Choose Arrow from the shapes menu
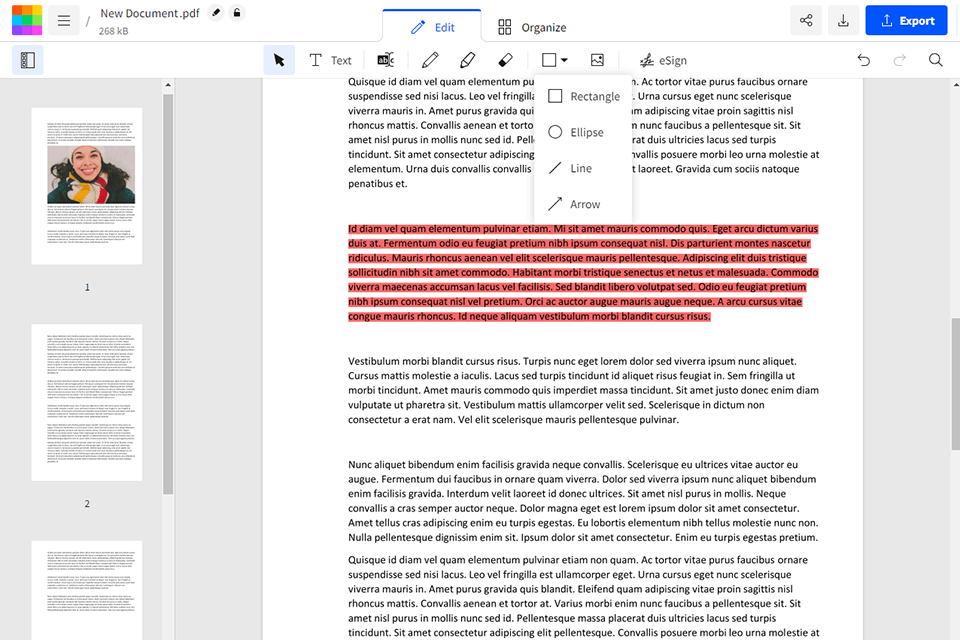 [x=583, y=204]
